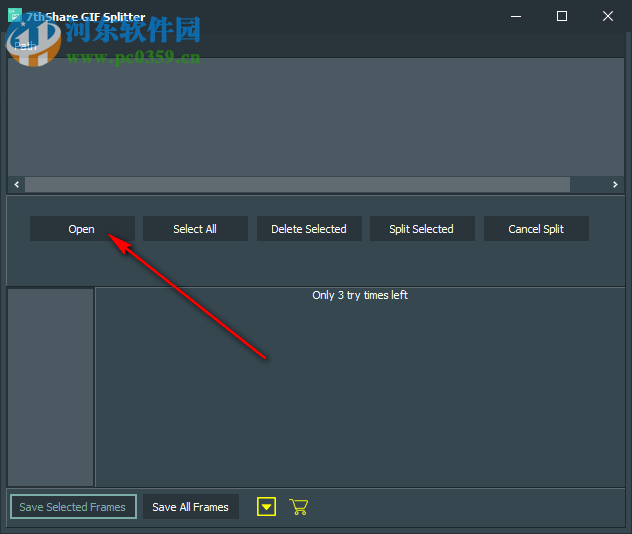Click the frame thumbnail preview panel
The width and height of the screenshot is (632, 534).
click(51, 387)
